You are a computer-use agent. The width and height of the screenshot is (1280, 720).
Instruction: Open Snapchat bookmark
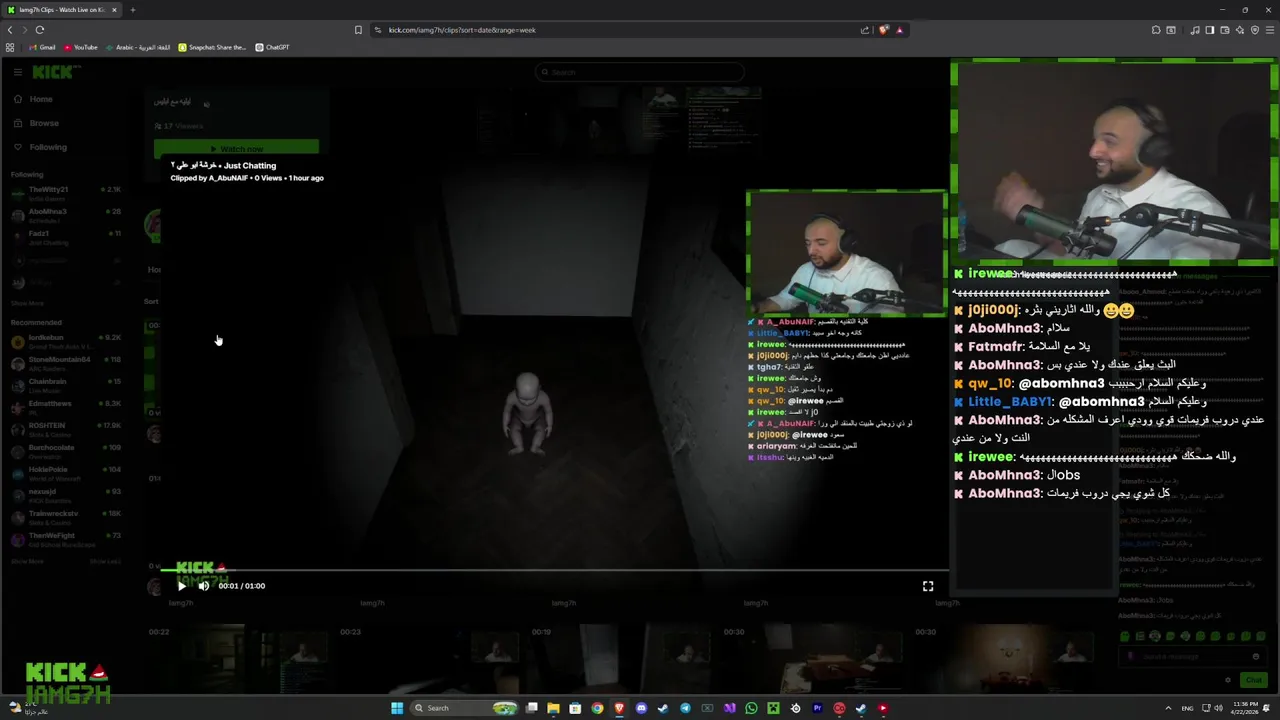[x=212, y=47]
